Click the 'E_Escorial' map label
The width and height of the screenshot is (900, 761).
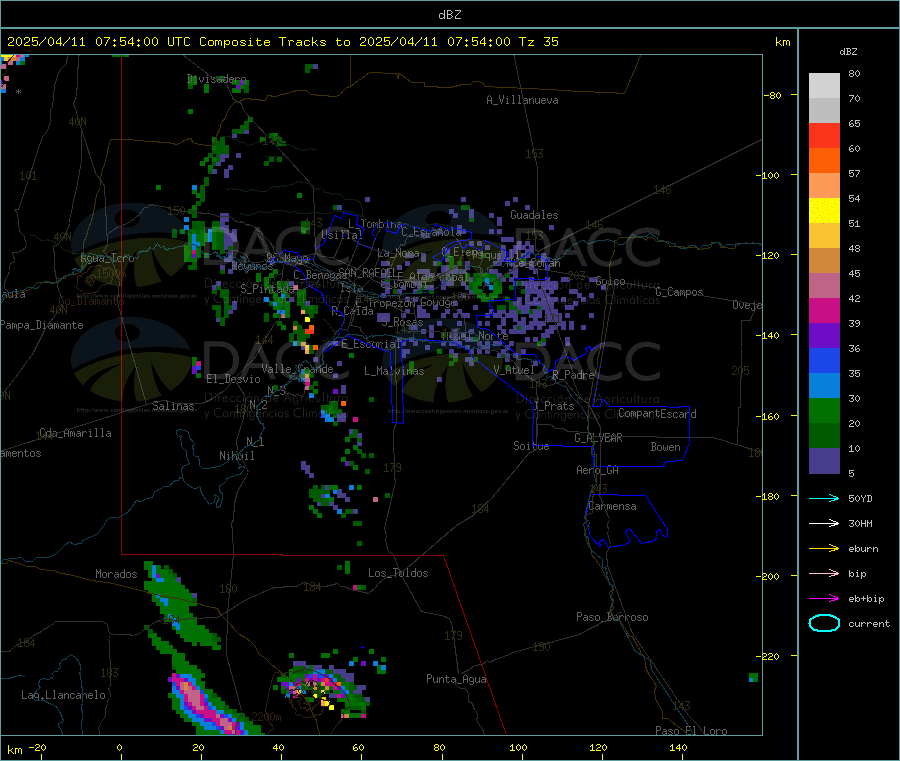[x=371, y=344]
